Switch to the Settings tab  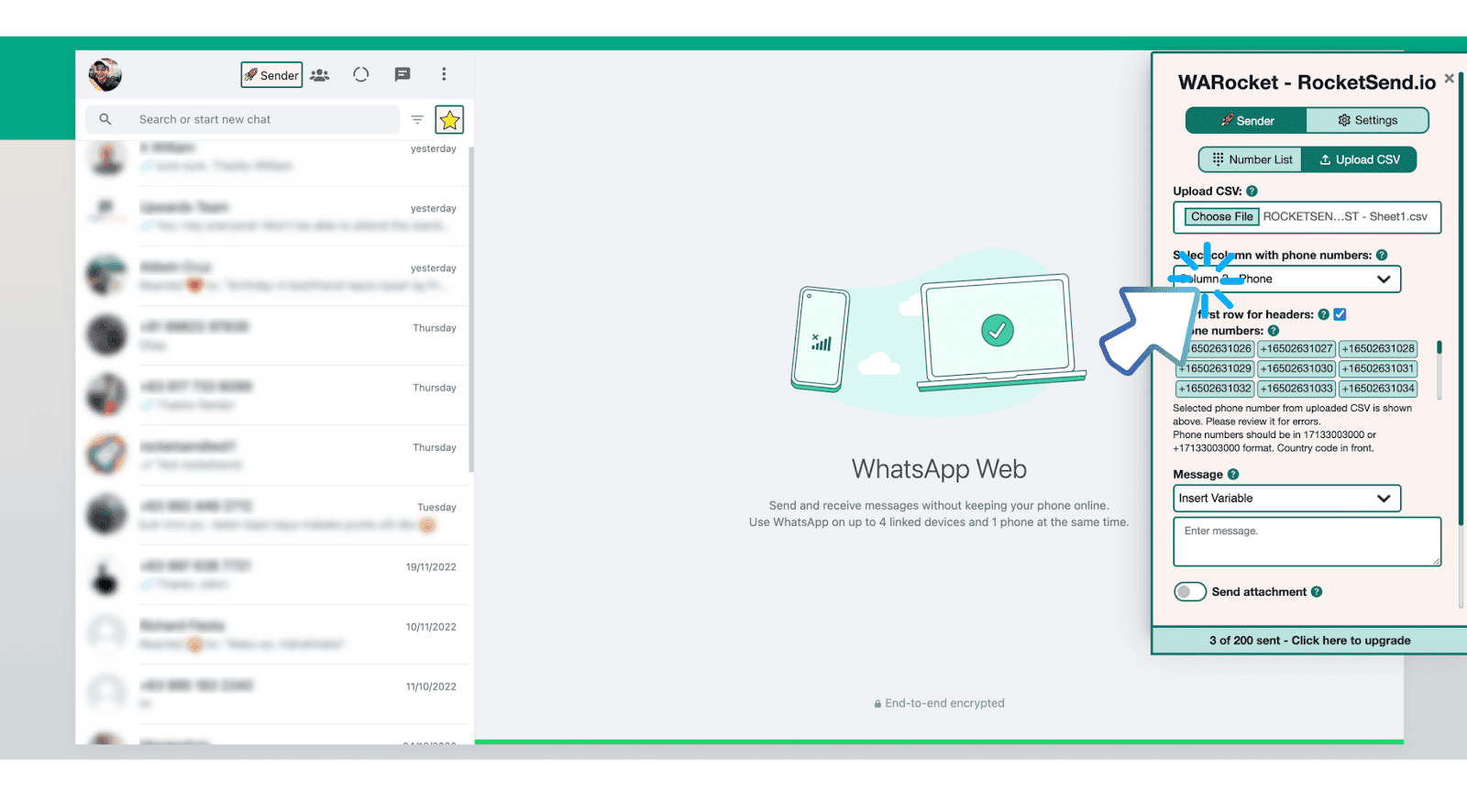[1367, 121]
